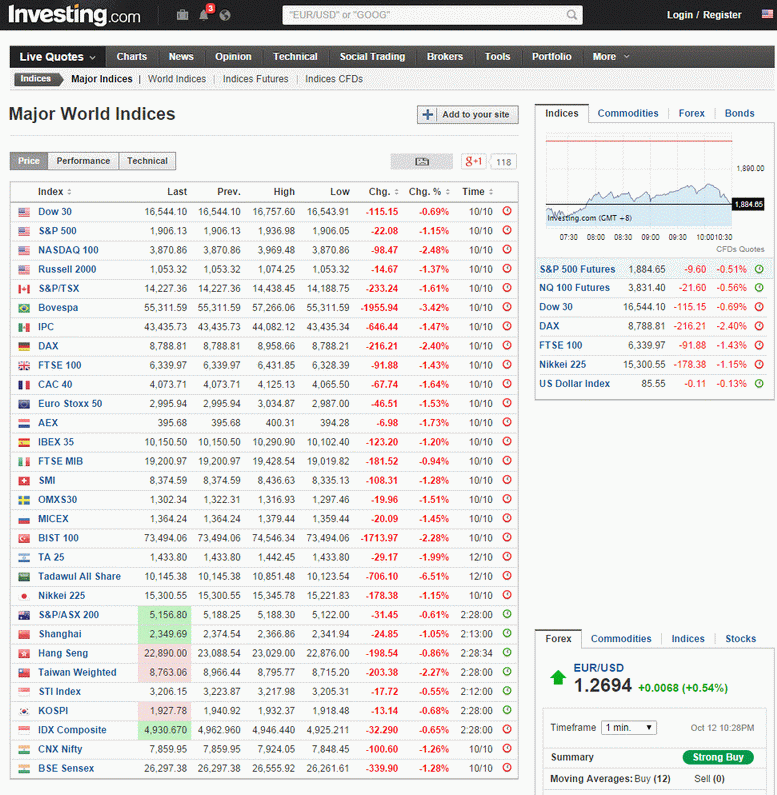
Task: Switch chart widget to Bonds tab
Action: 739,113
